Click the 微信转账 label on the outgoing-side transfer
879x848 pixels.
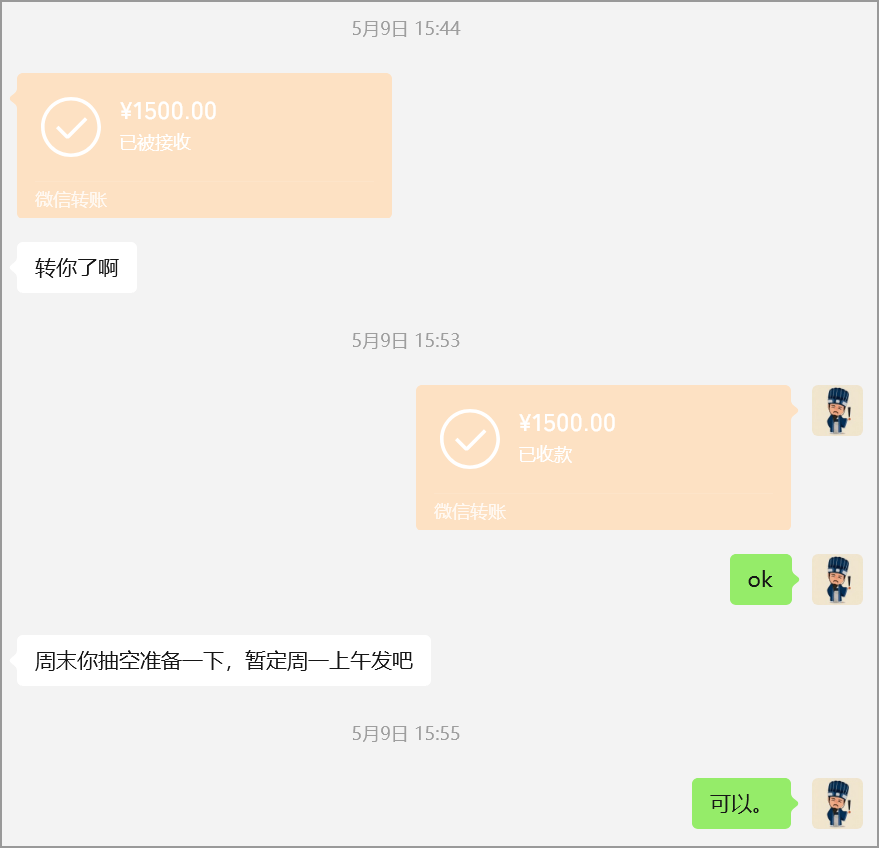[470, 511]
